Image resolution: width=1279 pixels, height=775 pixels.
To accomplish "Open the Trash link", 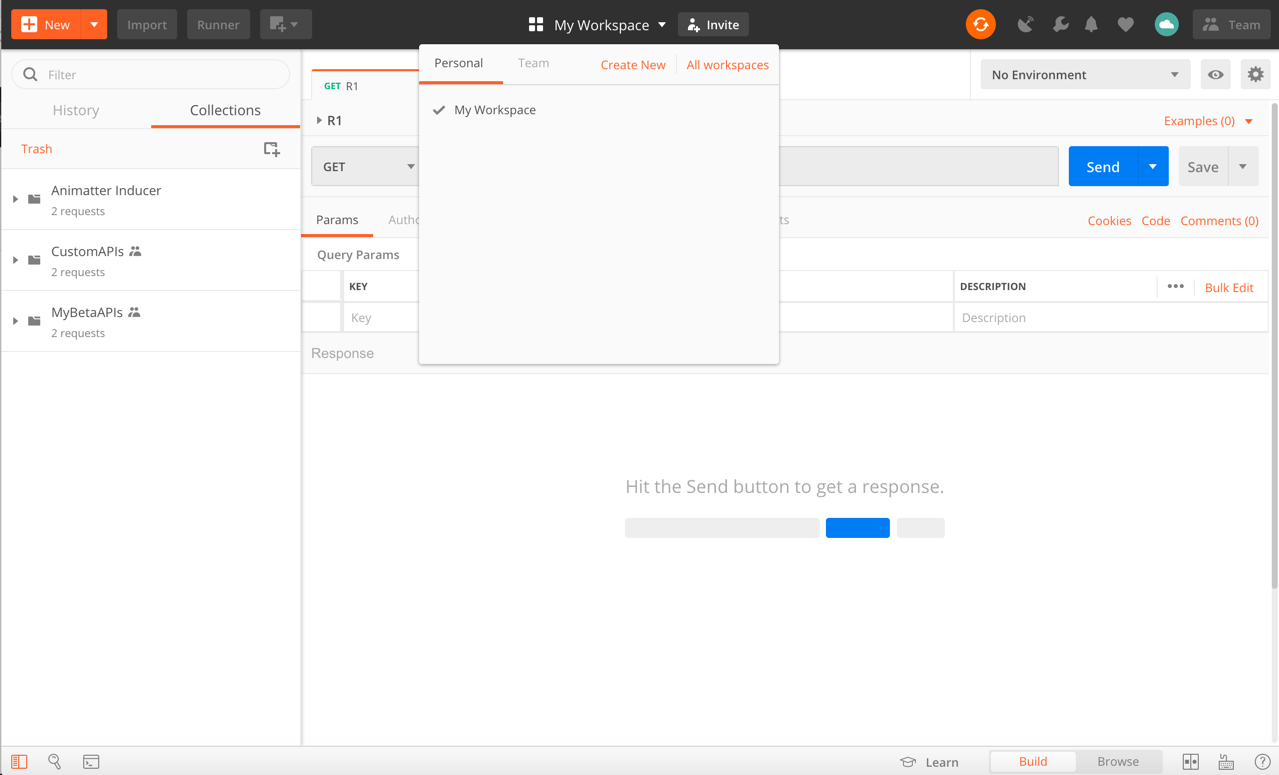I will coord(36,149).
